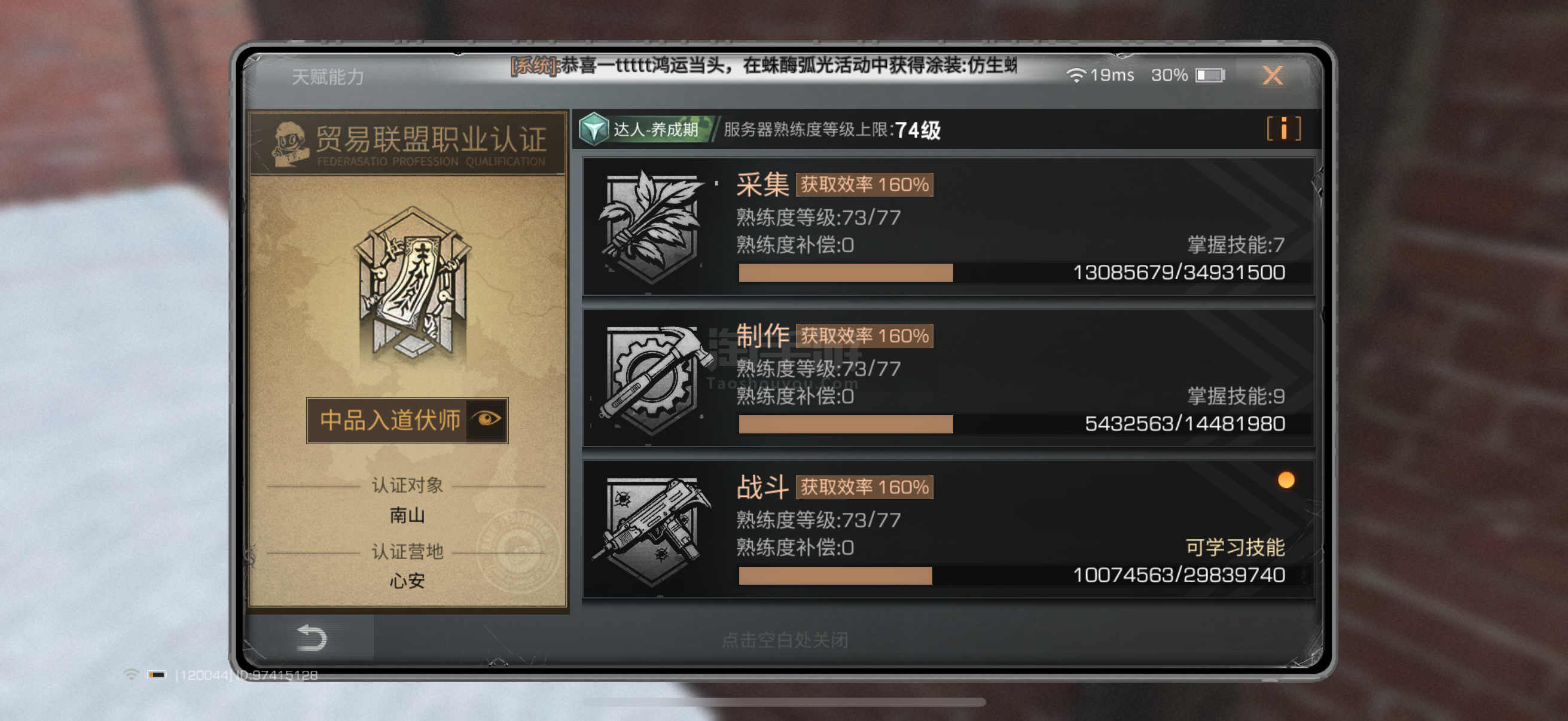Click the orange notification dot on 战斗
Viewport: 1568px width, 721px height.
click(x=1286, y=480)
